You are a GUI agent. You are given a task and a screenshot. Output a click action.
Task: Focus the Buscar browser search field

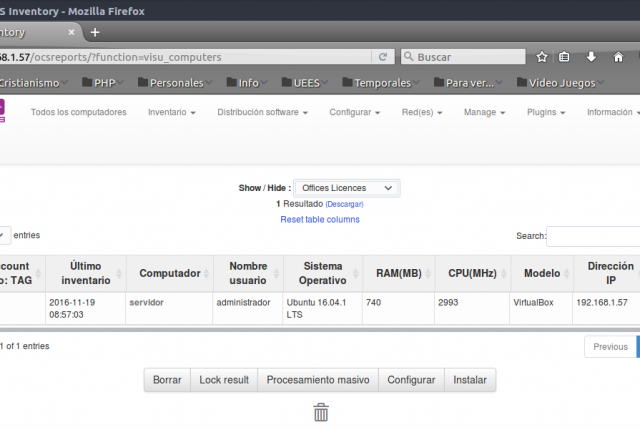[x=463, y=57]
